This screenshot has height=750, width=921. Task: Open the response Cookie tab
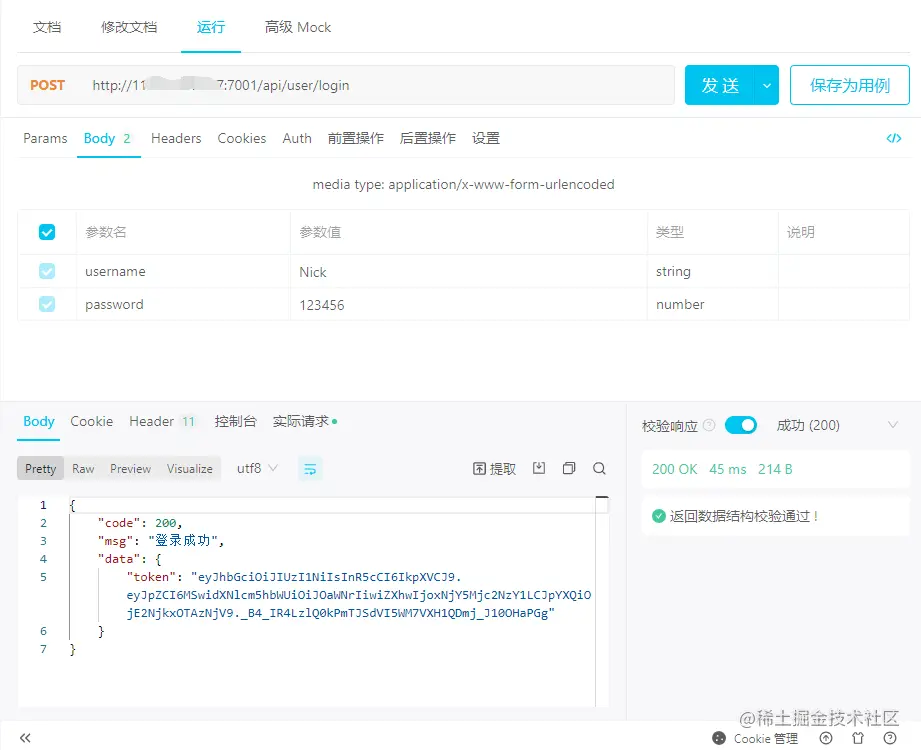pyautogui.click(x=92, y=421)
